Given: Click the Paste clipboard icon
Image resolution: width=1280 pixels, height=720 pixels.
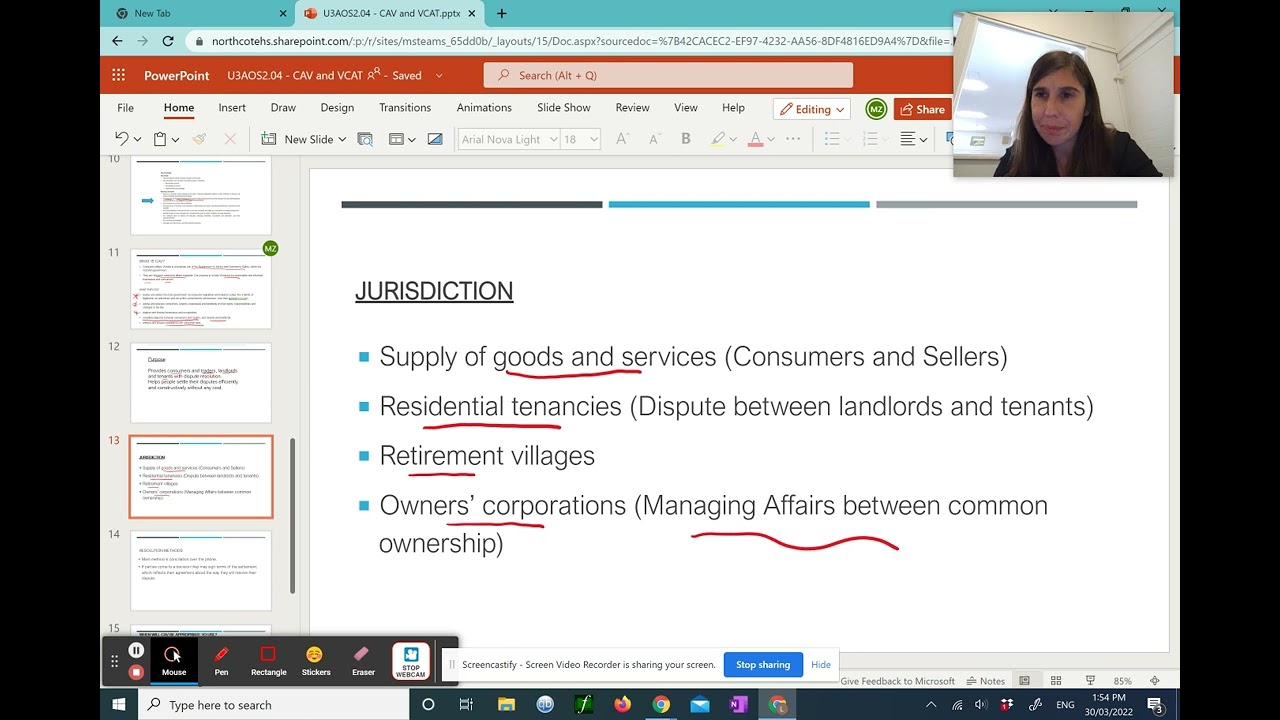Looking at the screenshot, I should [160, 139].
